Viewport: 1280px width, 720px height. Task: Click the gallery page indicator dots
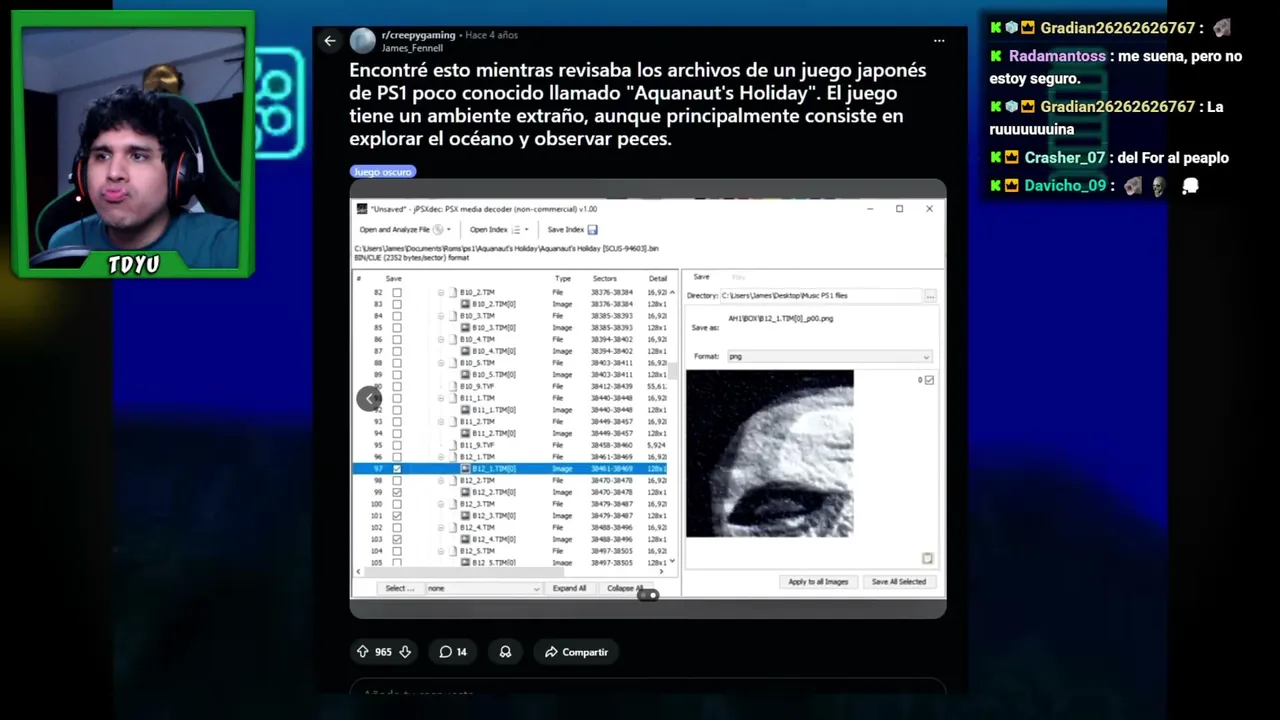click(648, 595)
